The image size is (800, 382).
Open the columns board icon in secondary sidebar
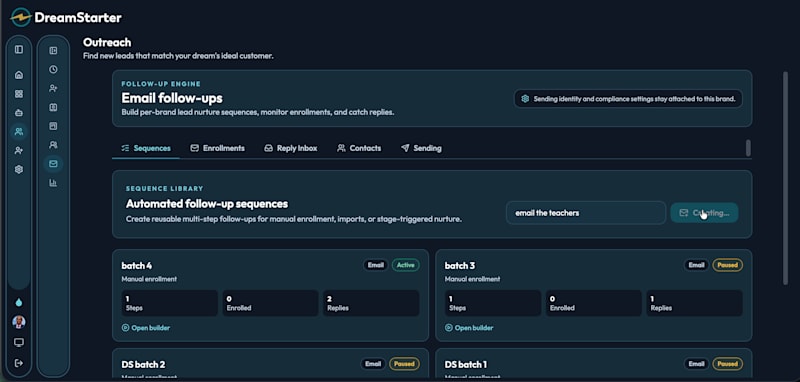(53, 107)
